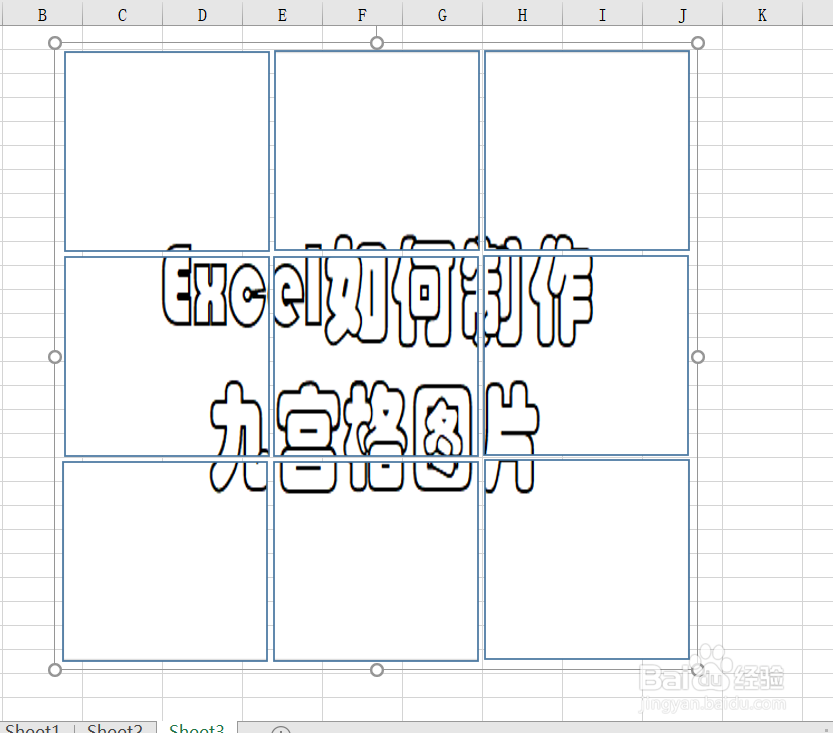Click the bottom-left corner sizing handle
This screenshot has width=833, height=733.
pos(55,670)
